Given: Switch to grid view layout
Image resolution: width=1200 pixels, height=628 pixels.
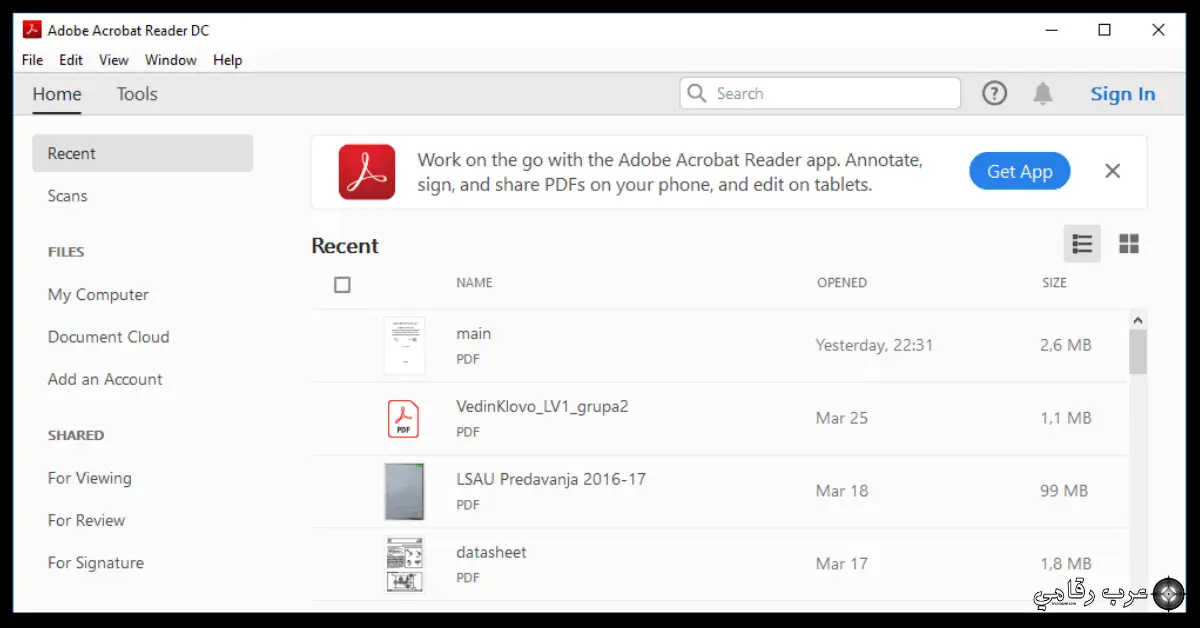Looking at the screenshot, I should coord(1129,243).
